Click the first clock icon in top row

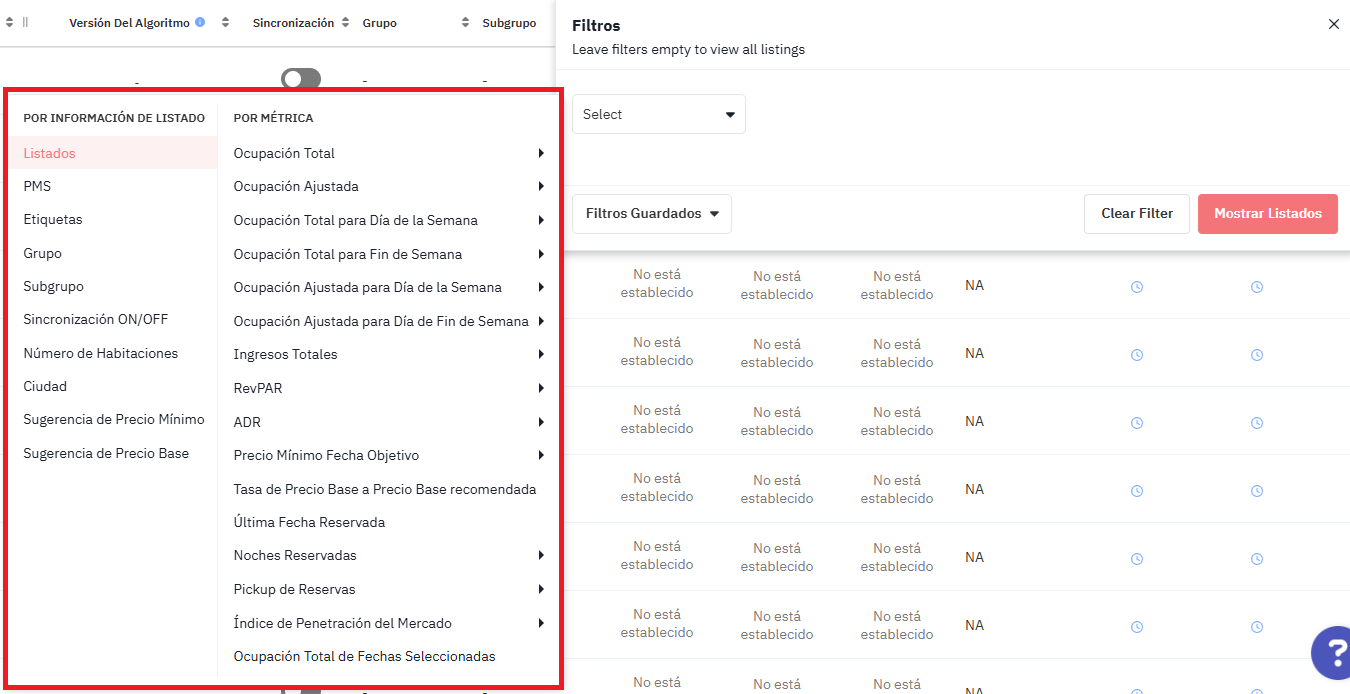click(1137, 287)
